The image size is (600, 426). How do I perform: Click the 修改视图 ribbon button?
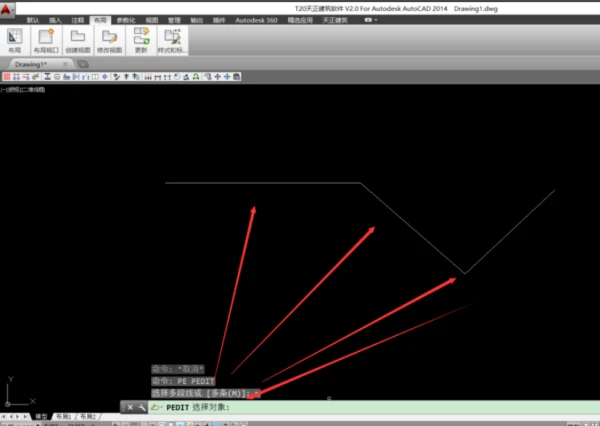(109, 40)
